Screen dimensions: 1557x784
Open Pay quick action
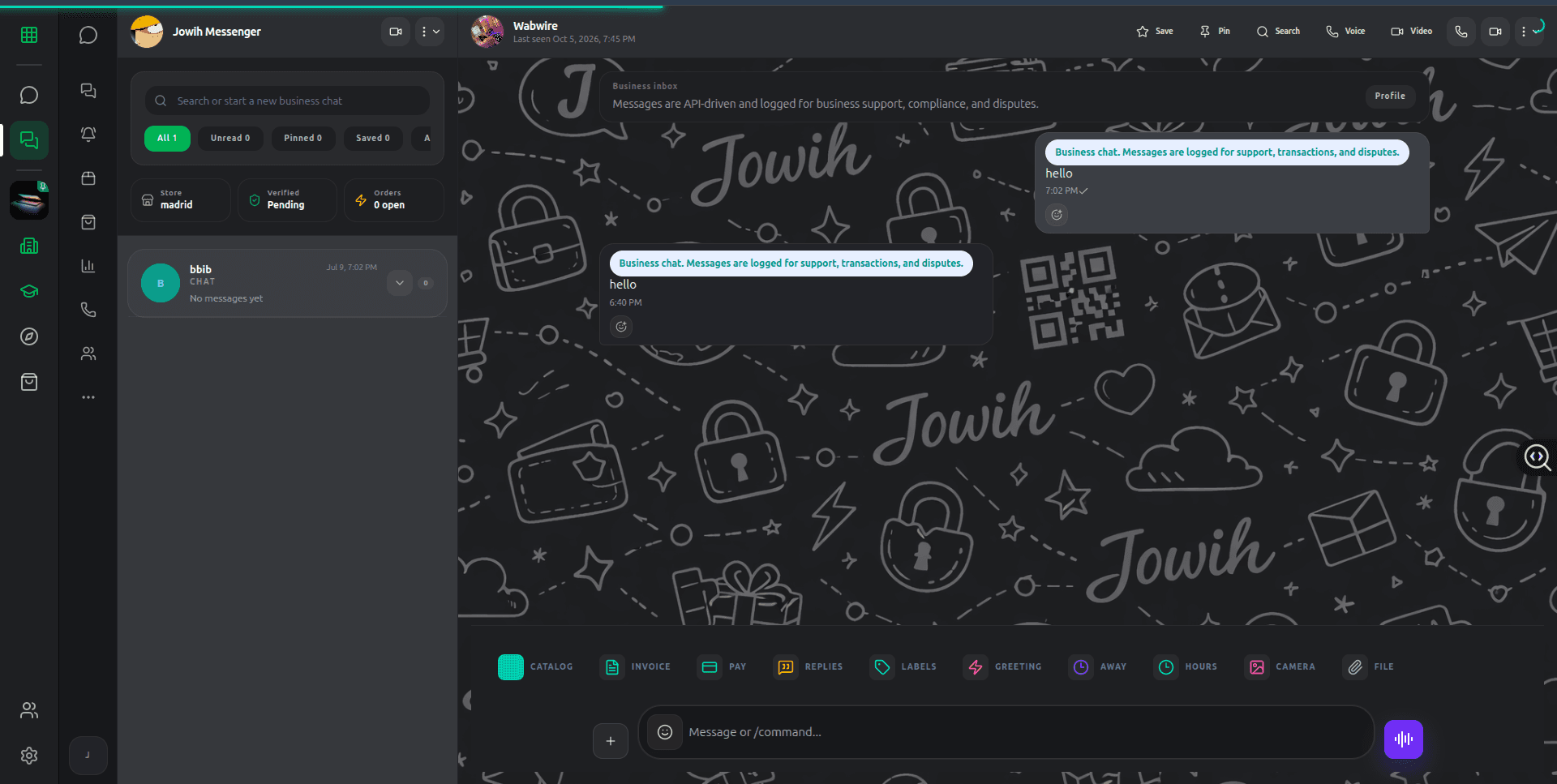coord(722,666)
